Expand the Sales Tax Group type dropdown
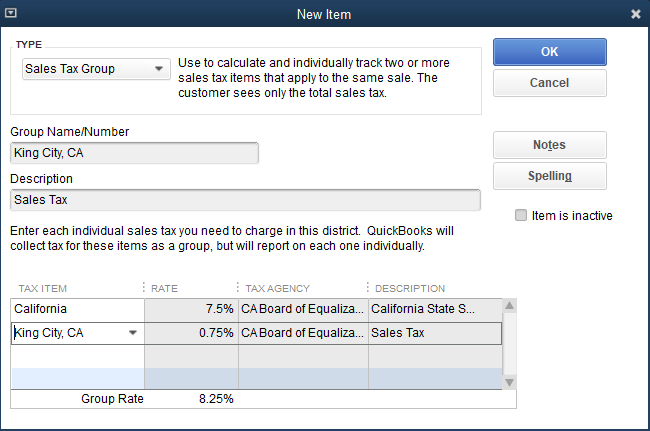Image resolution: width=650 pixels, height=431 pixels. tap(96, 69)
